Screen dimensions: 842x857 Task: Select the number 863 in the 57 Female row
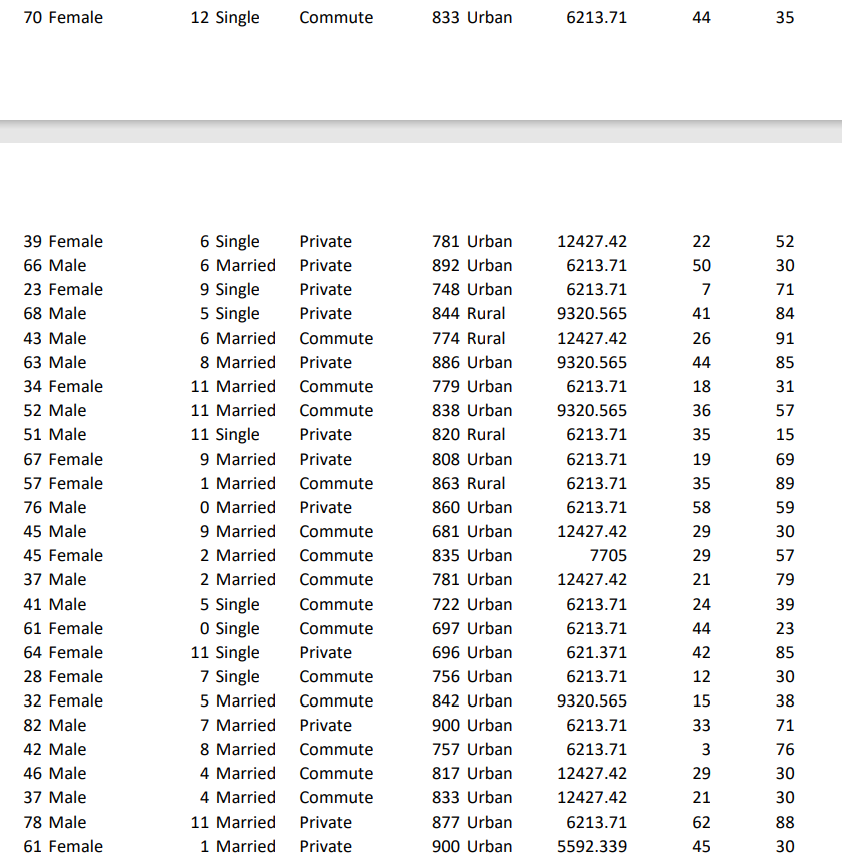click(x=446, y=483)
